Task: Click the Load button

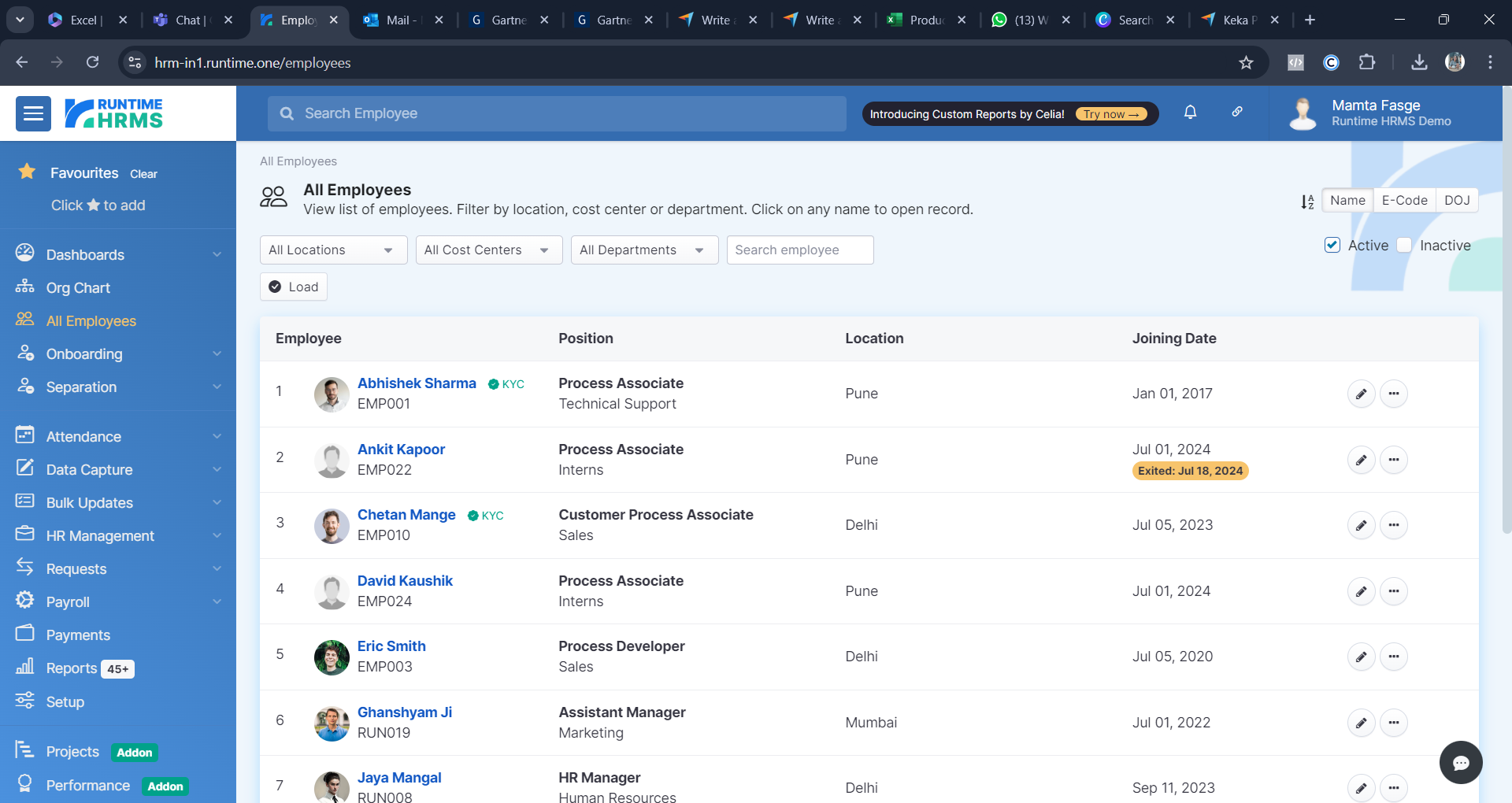Action: pos(294,287)
